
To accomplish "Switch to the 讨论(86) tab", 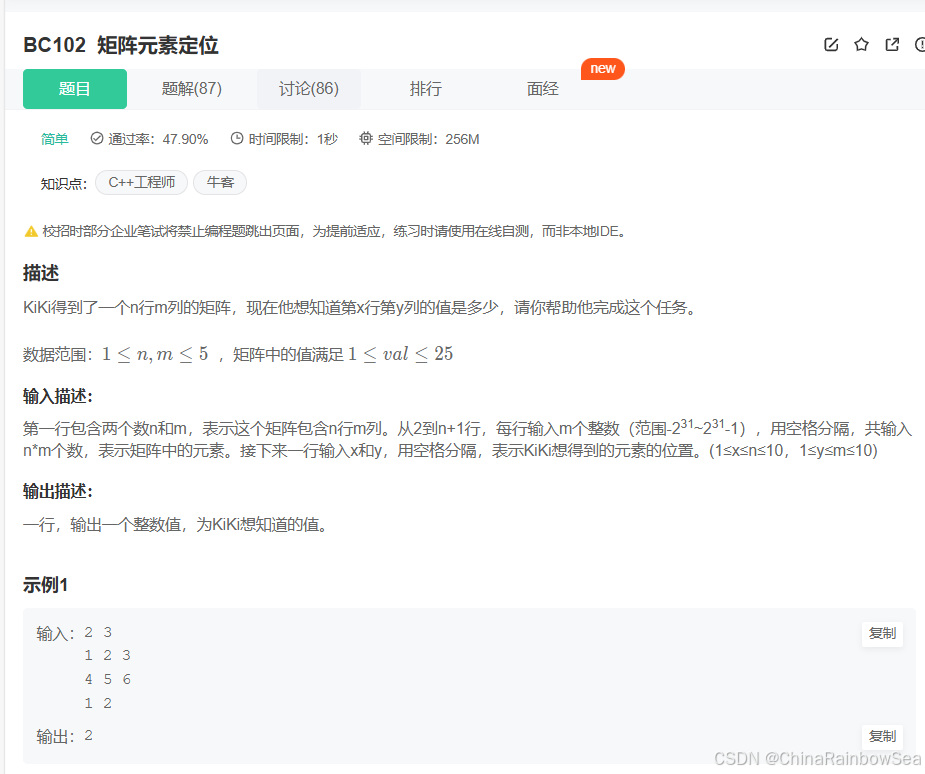I will pos(309,88).
